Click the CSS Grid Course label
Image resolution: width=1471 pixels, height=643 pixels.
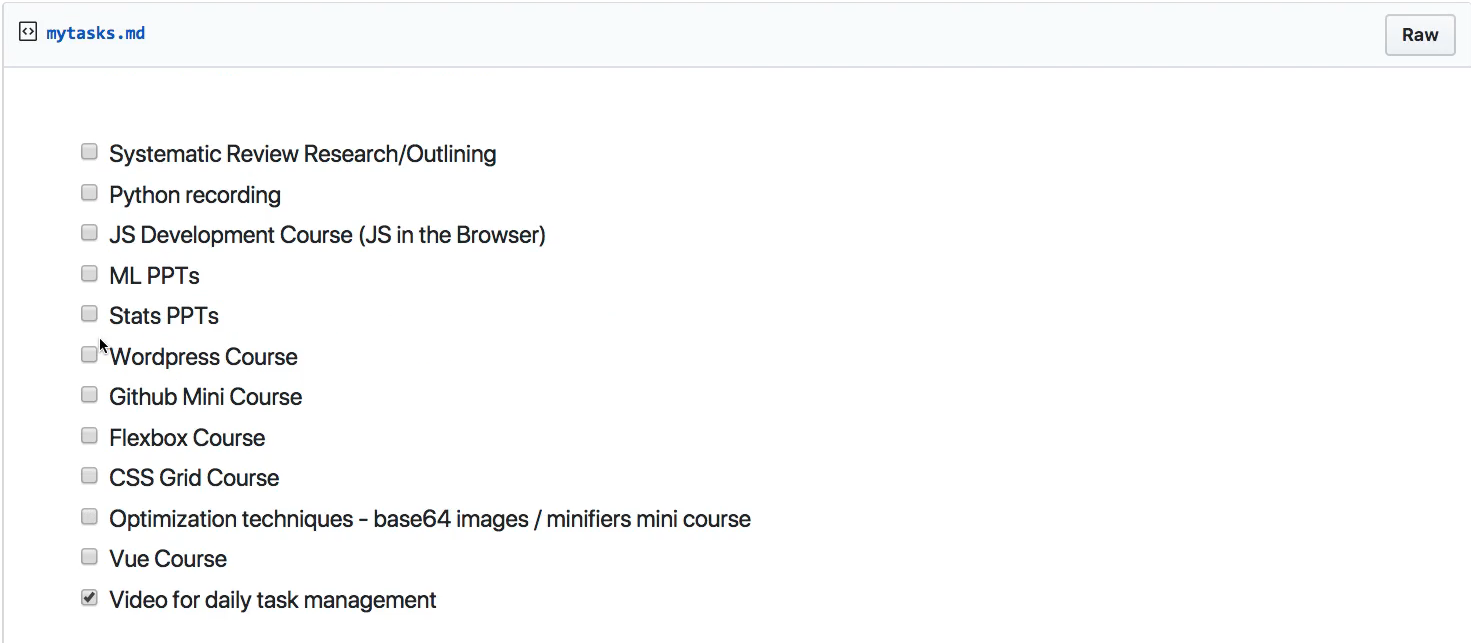194,478
